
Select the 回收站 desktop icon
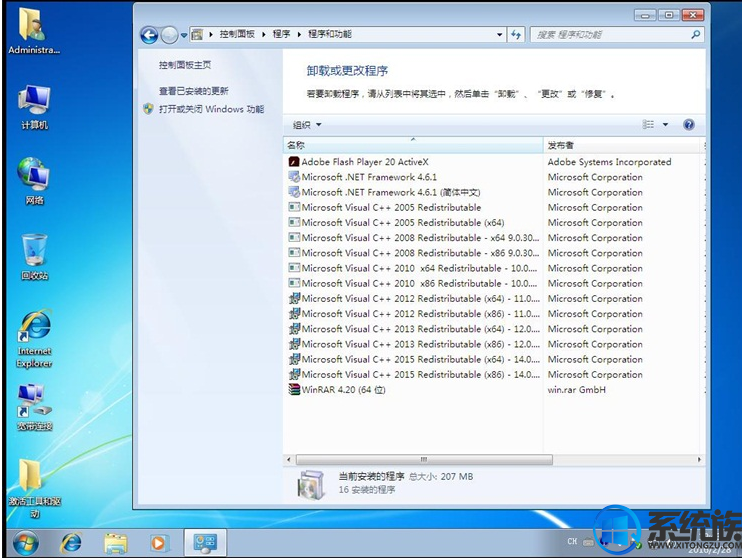(x=34, y=257)
